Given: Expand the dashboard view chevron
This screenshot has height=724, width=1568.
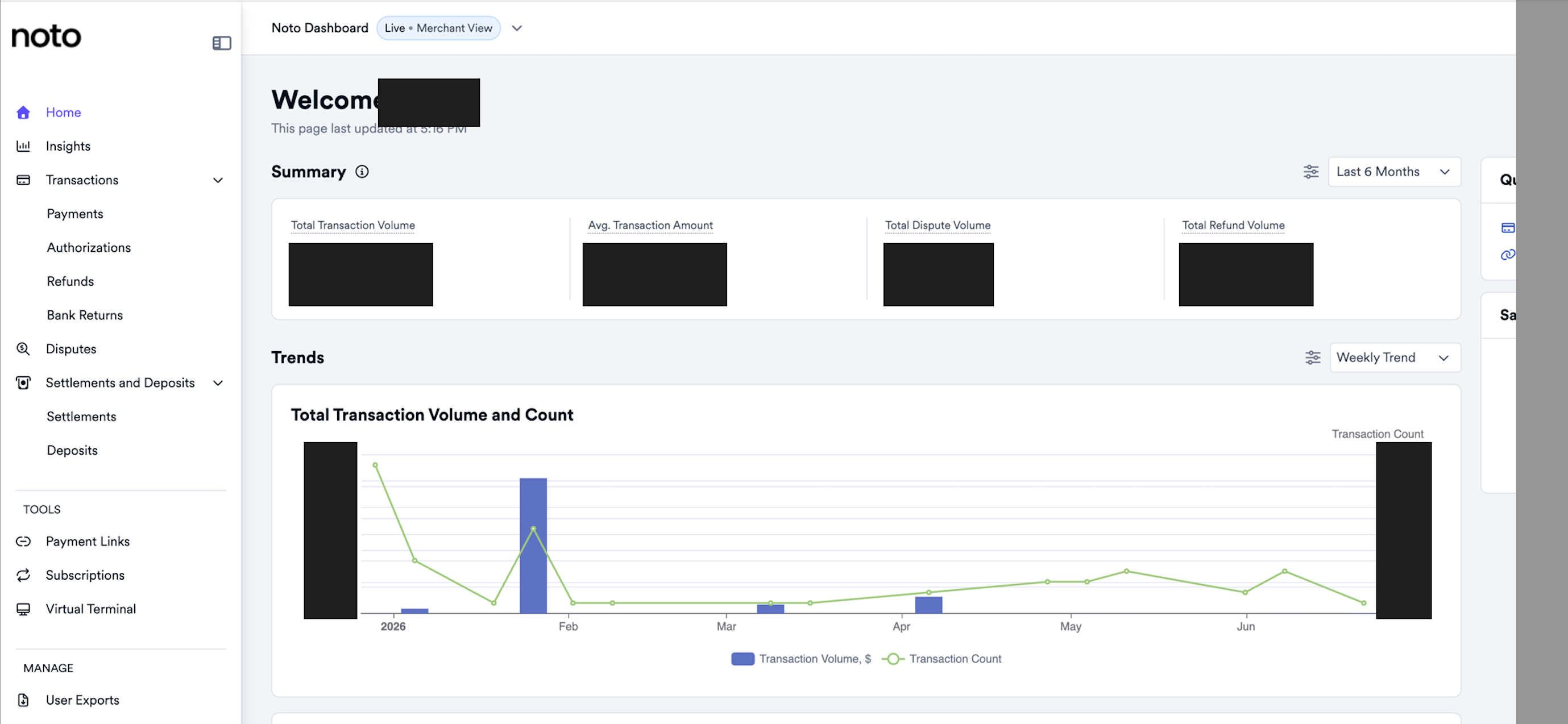Looking at the screenshot, I should point(517,28).
